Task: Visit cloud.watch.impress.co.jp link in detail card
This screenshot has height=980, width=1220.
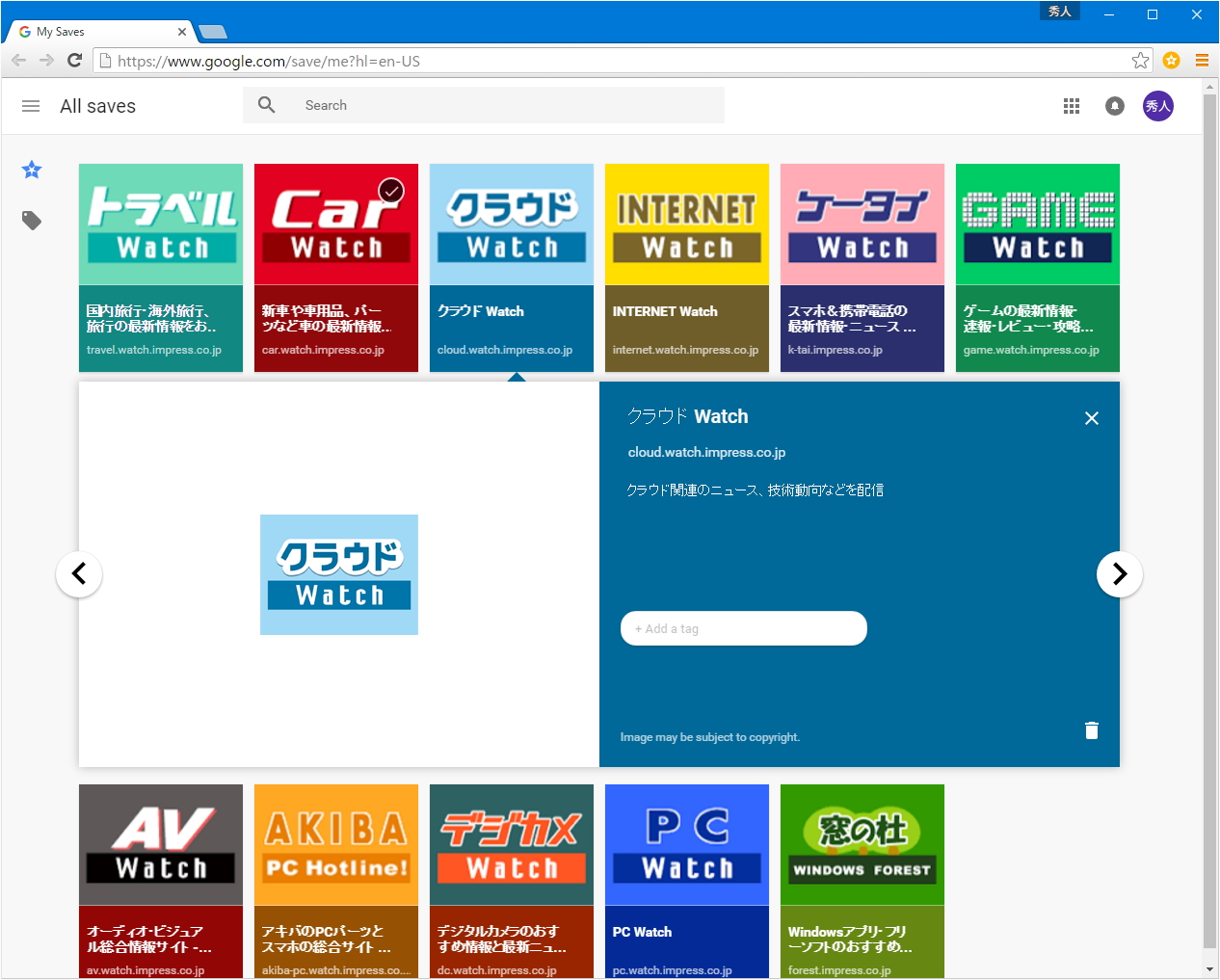Action: [x=705, y=452]
